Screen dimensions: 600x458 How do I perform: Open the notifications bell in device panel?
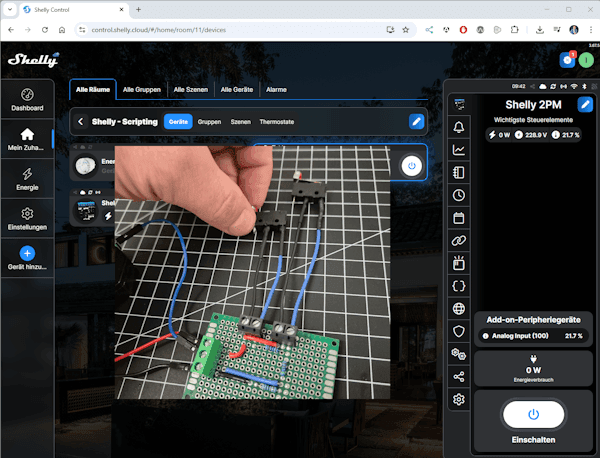(x=459, y=127)
